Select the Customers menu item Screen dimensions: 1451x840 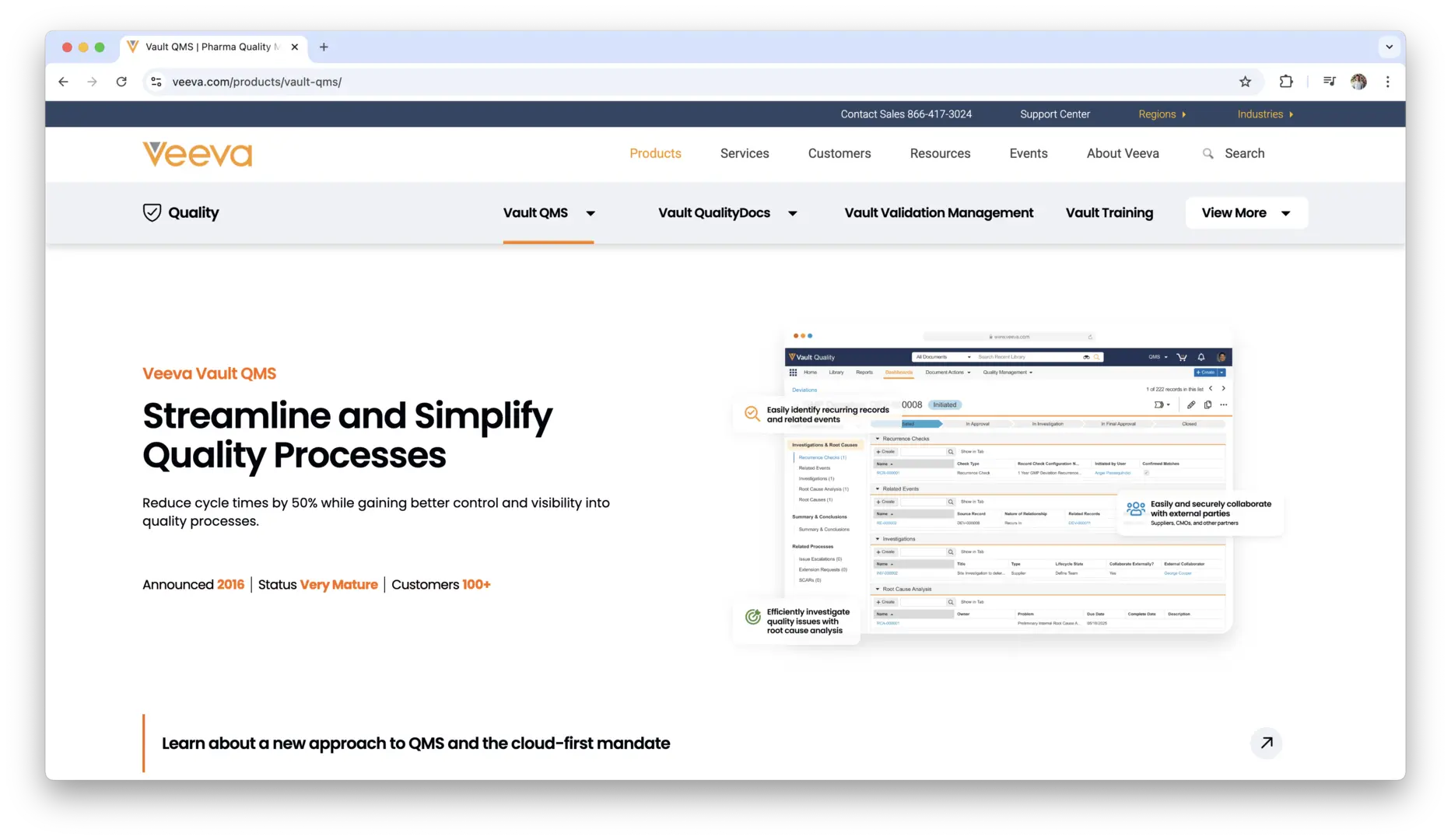pos(839,154)
